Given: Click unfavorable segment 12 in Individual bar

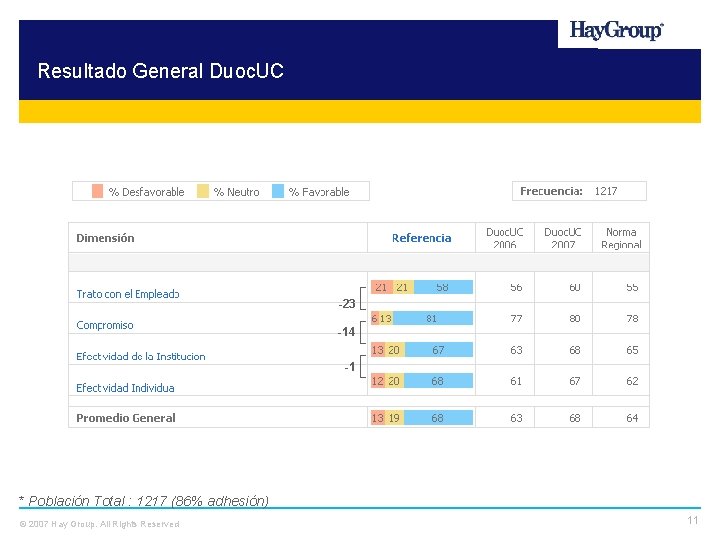Looking at the screenshot, I should pos(377,381).
